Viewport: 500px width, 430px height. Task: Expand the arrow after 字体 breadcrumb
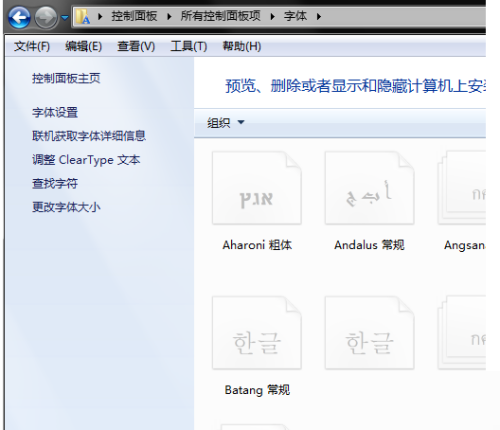pos(319,16)
